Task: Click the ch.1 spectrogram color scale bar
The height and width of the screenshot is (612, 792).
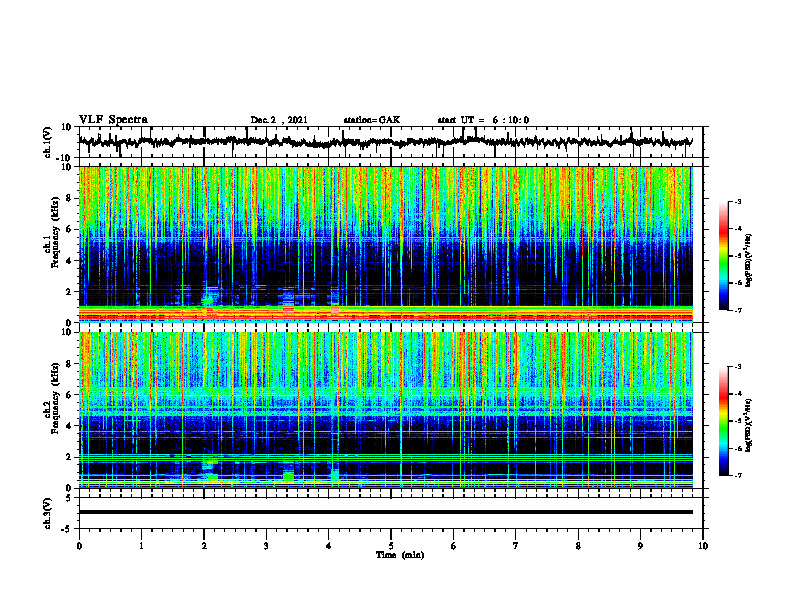Action: [x=723, y=256]
